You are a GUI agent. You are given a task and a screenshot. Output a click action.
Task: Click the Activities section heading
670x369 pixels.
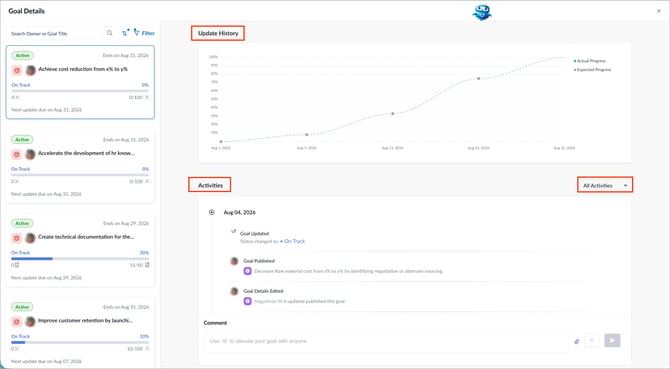210,185
